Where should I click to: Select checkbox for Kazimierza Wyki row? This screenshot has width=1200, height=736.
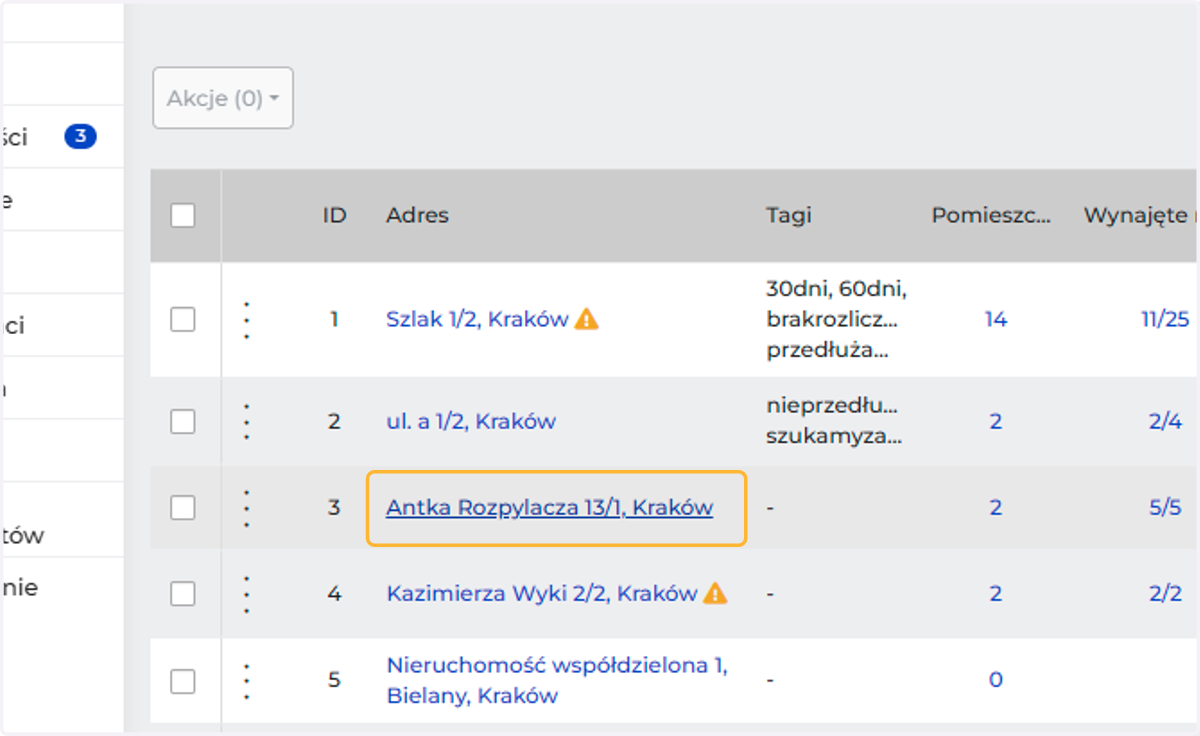coord(183,593)
